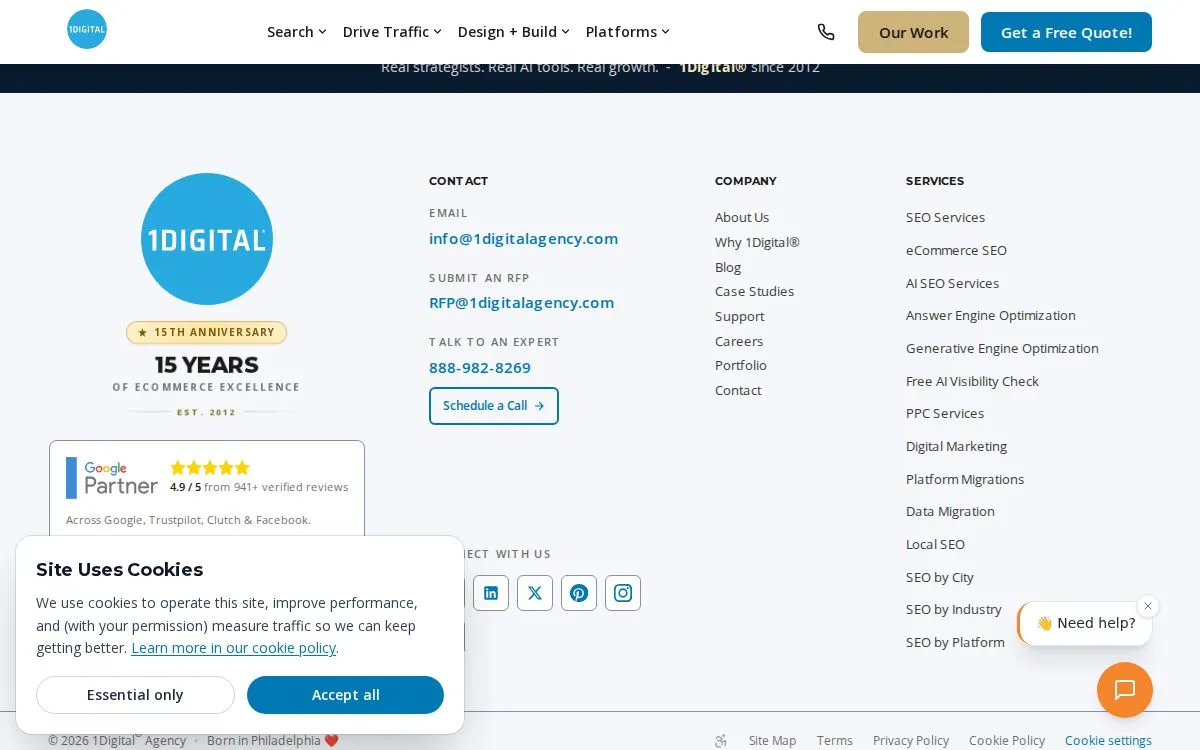Screen dimensions: 1200x750
Task: Click the large 1Digital footer logo
Action: [x=207, y=239]
